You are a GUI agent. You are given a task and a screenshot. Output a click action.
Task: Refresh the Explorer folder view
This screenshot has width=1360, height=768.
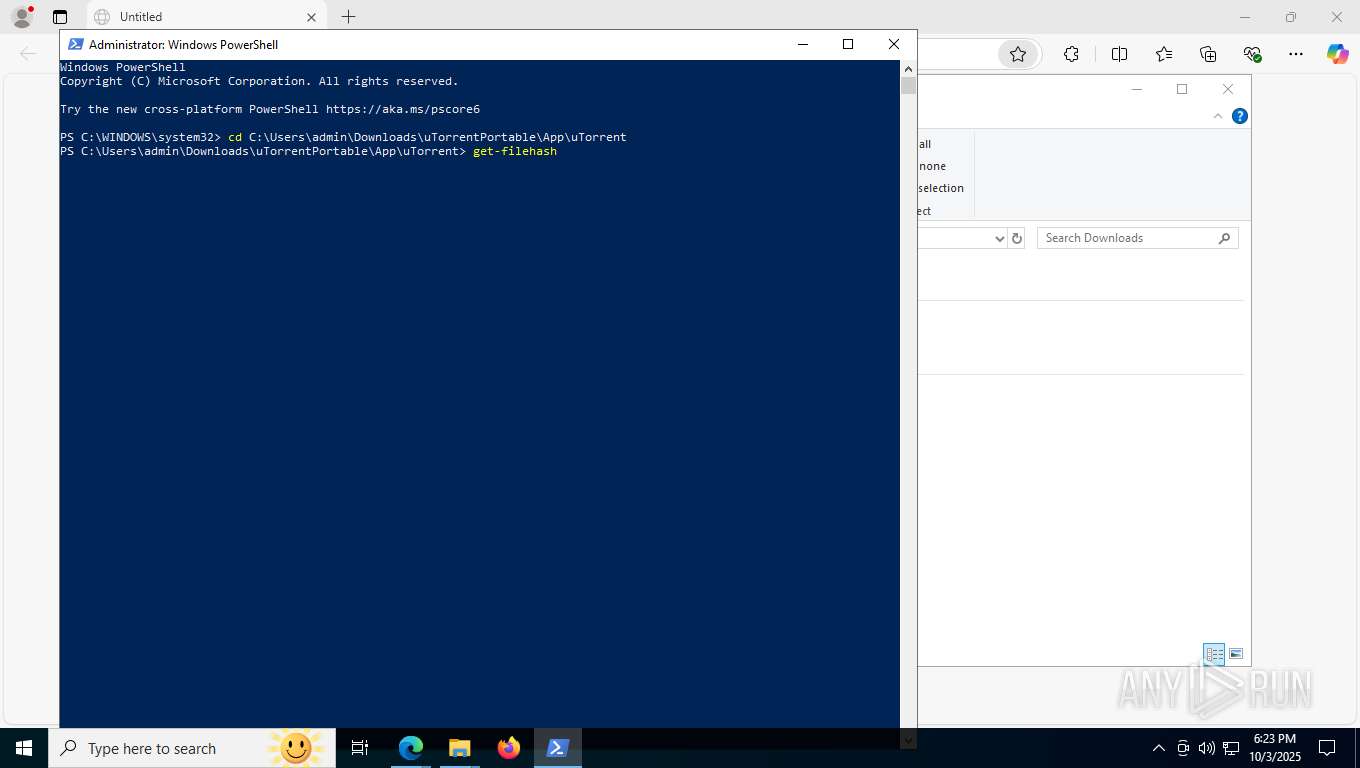1017,238
